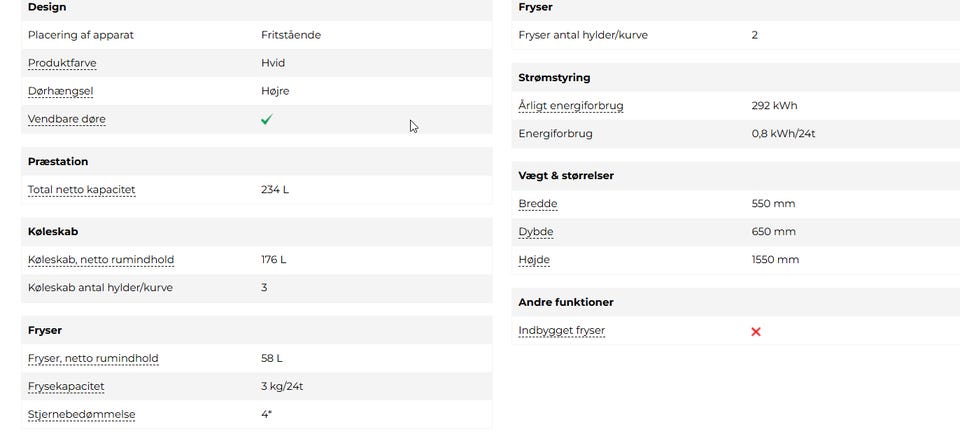Click the Produktfarve term link

(62, 63)
